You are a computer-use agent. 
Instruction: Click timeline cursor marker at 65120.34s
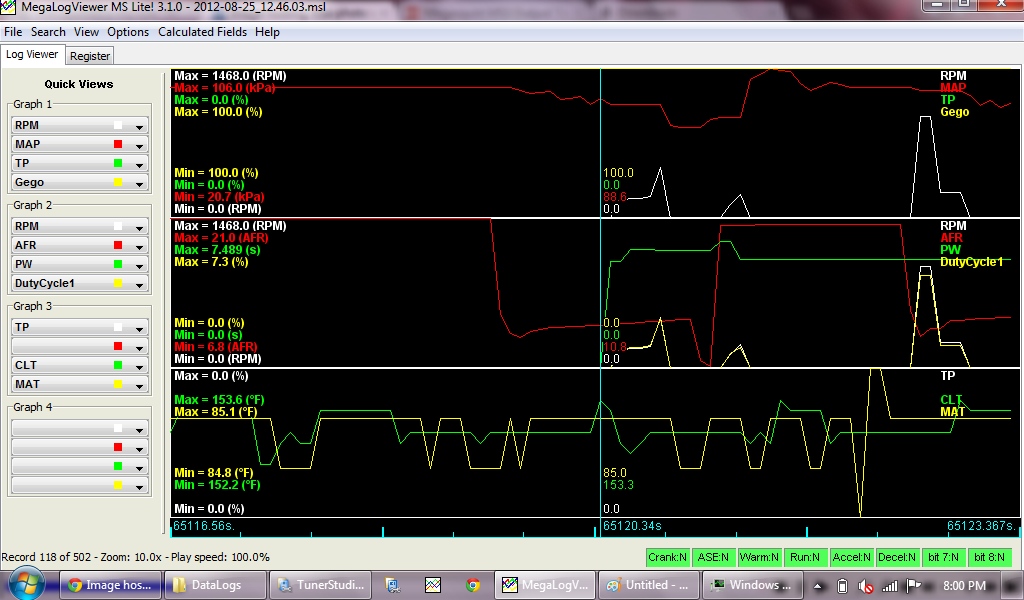[x=631, y=526]
